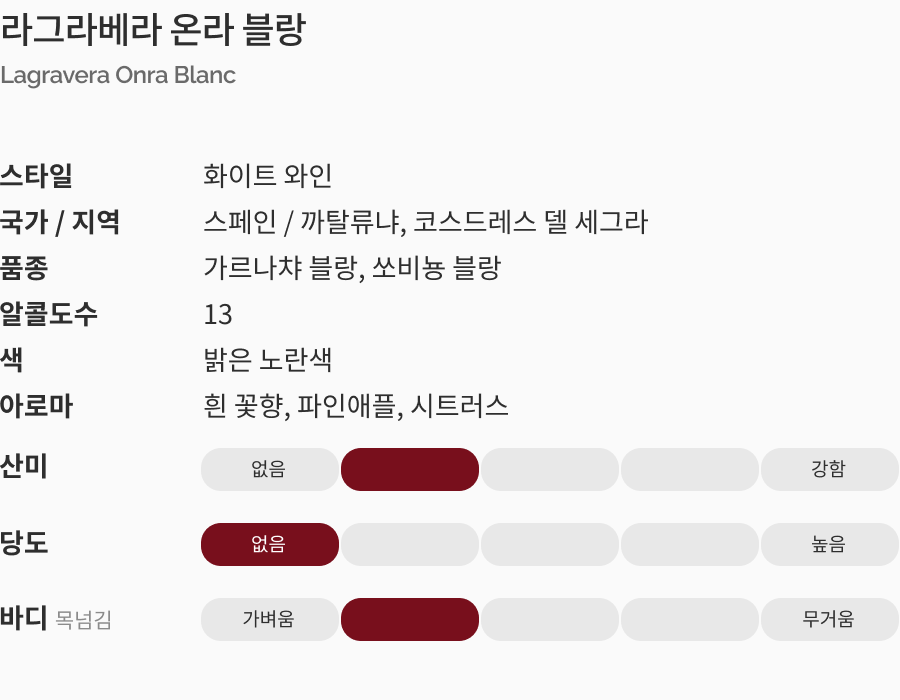Viewport: 900px width, 700px height.
Task: Click the 가르나챠 블랑, 쏘비뇽 블랑 grape text
Action: point(351,268)
